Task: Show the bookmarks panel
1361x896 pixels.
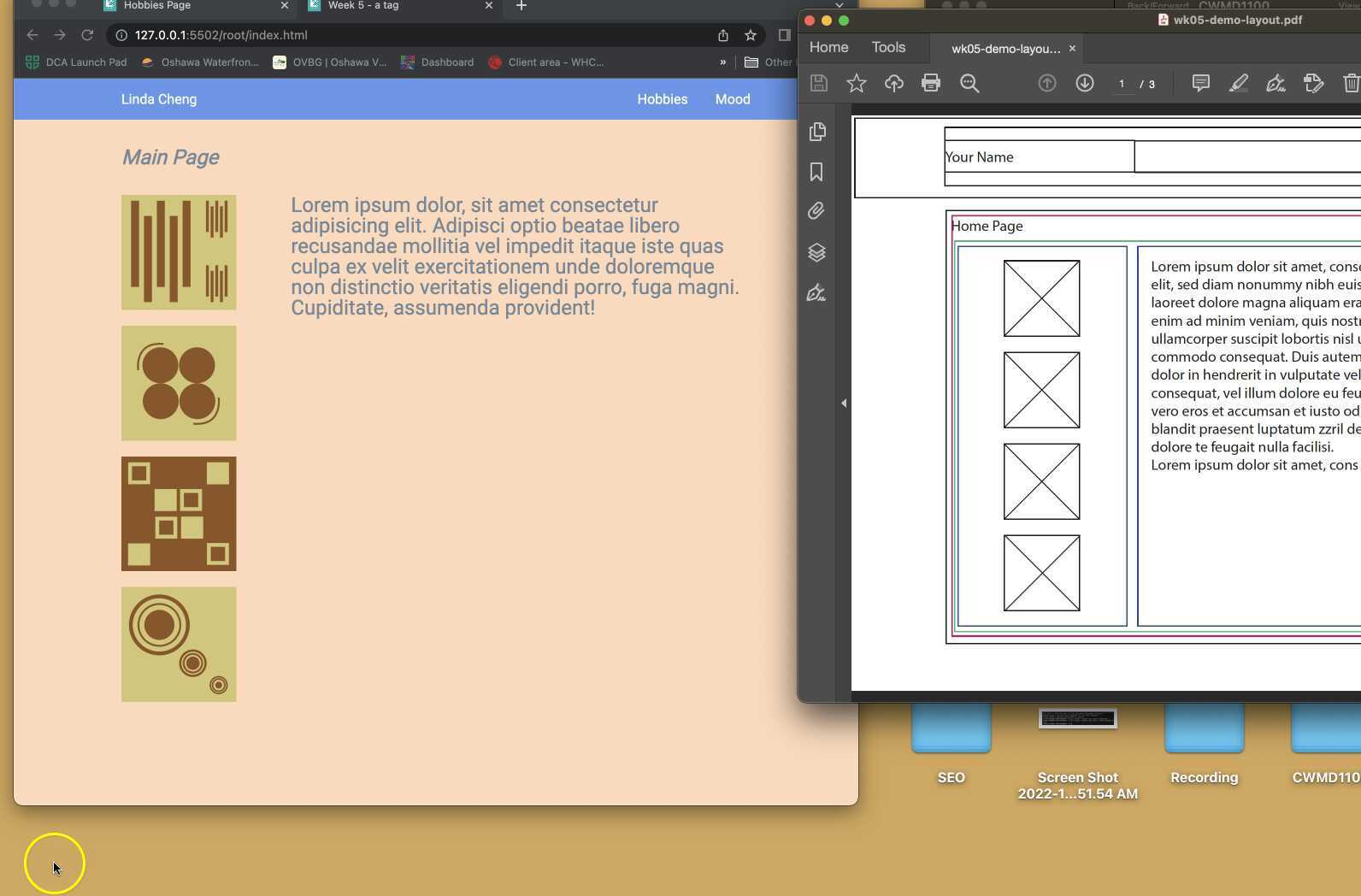Action: click(816, 172)
